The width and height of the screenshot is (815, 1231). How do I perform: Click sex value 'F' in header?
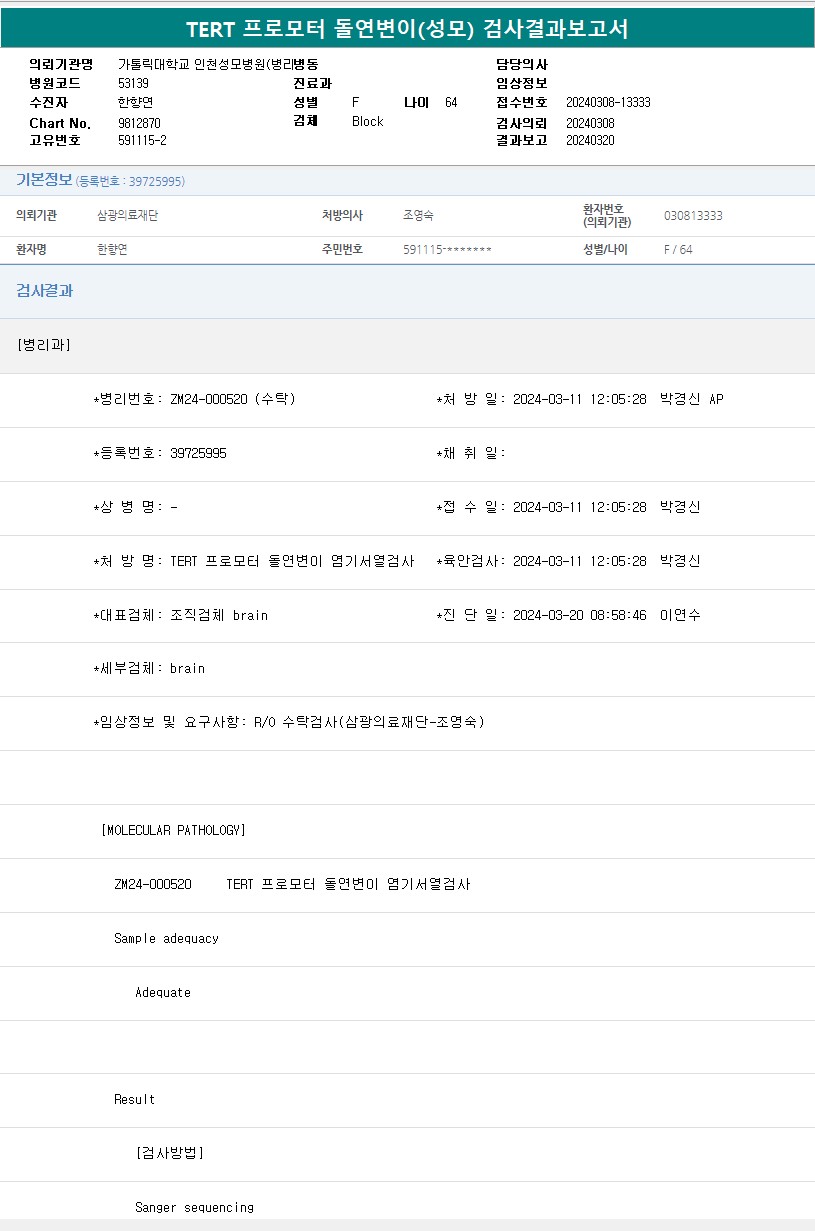pyautogui.click(x=355, y=102)
